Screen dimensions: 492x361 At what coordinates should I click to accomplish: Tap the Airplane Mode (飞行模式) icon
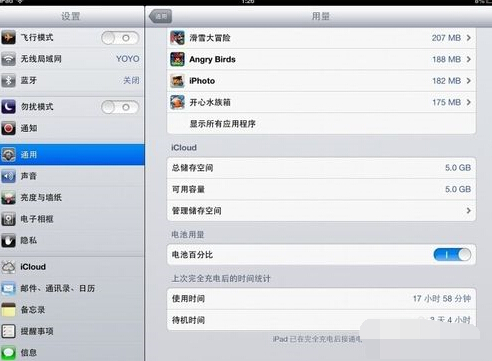click(x=8, y=37)
